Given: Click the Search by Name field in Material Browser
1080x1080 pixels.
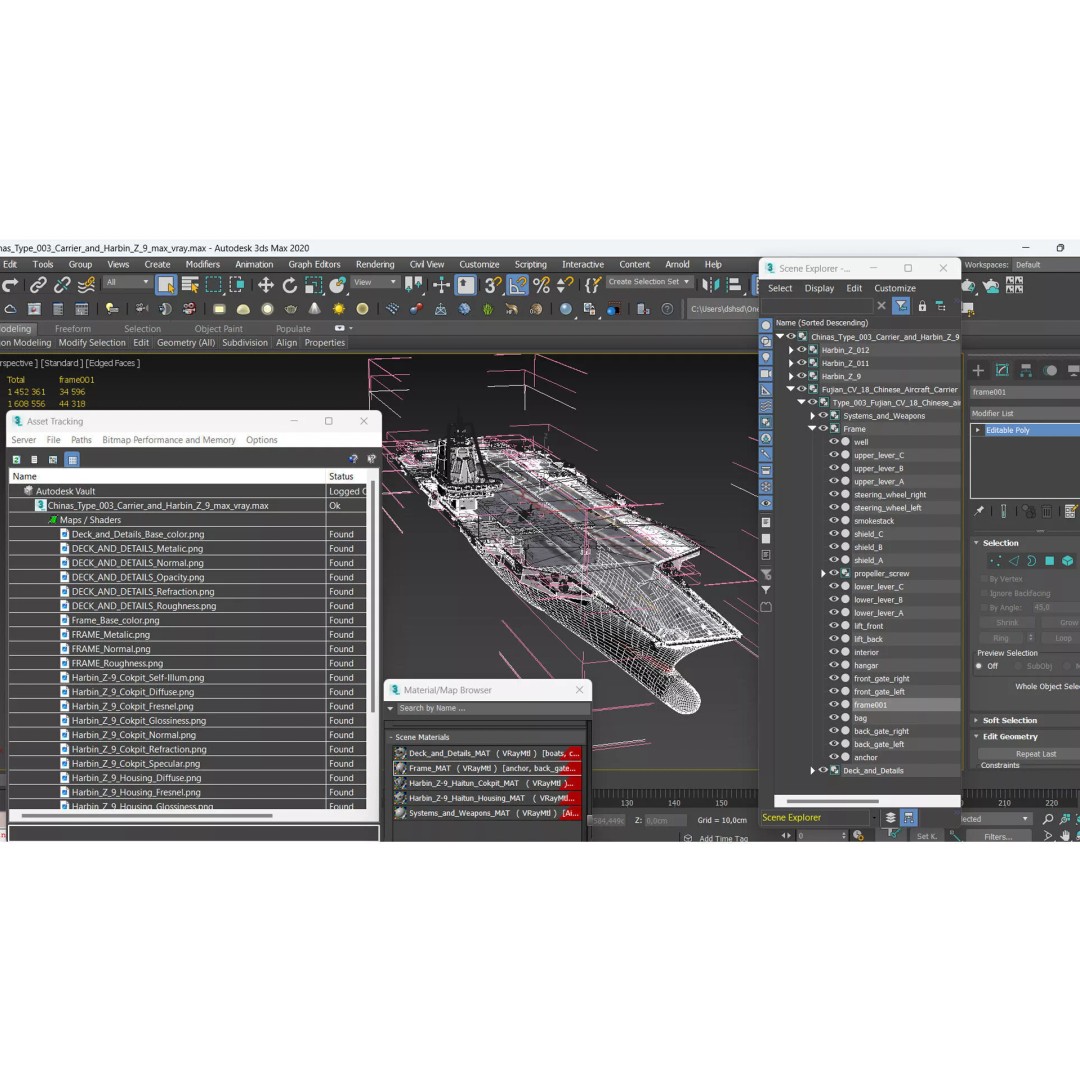Looking at the screenshot, I should click(492, 708).
